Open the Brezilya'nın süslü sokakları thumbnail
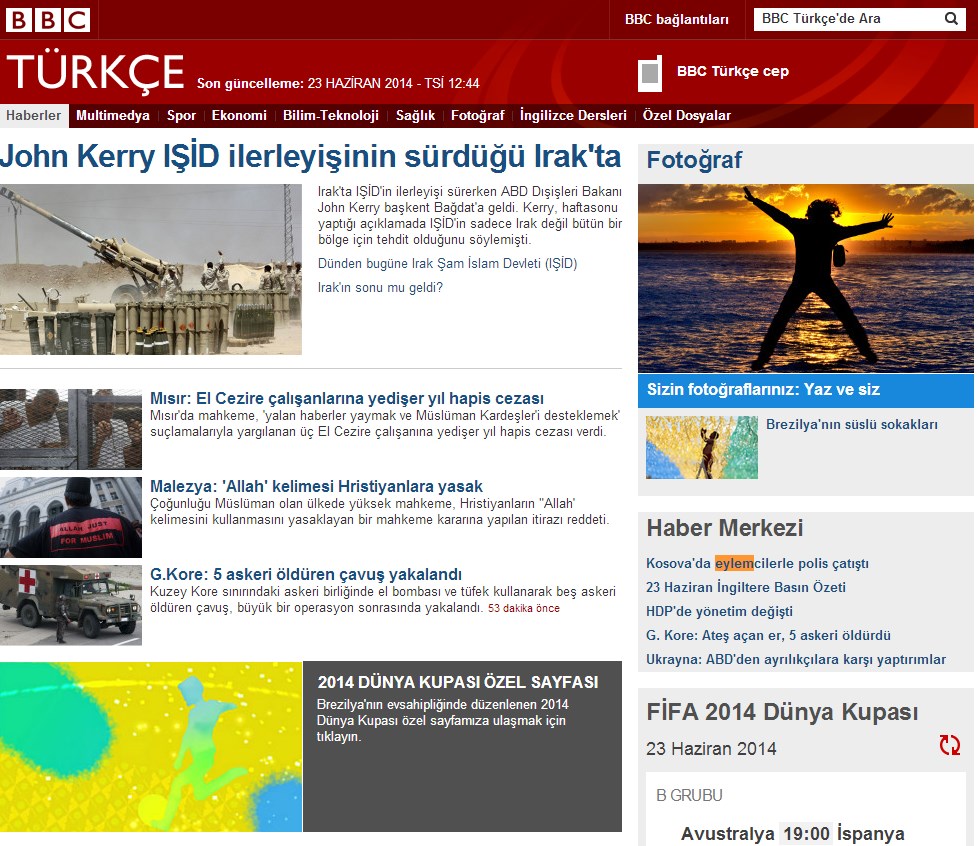 click(700, 447)
